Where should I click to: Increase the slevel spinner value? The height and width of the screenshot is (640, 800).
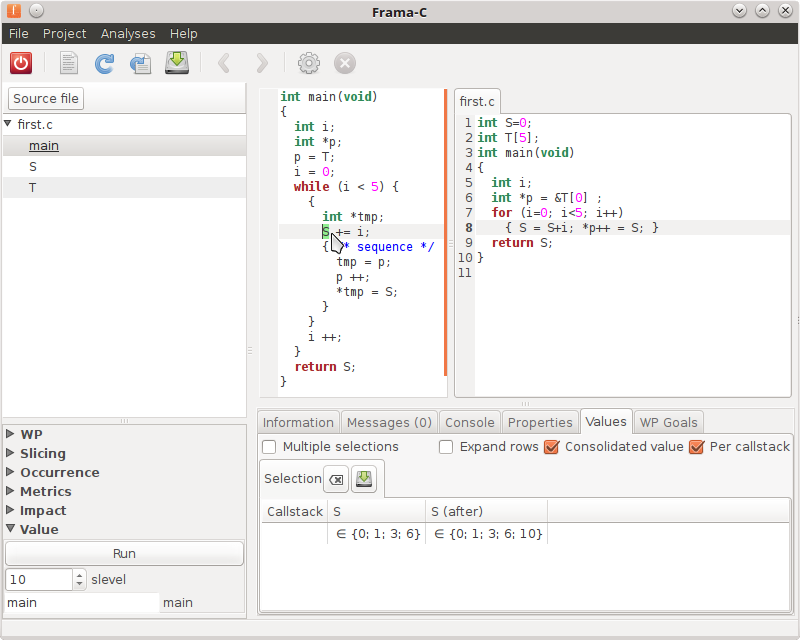(x=79, y=575)
